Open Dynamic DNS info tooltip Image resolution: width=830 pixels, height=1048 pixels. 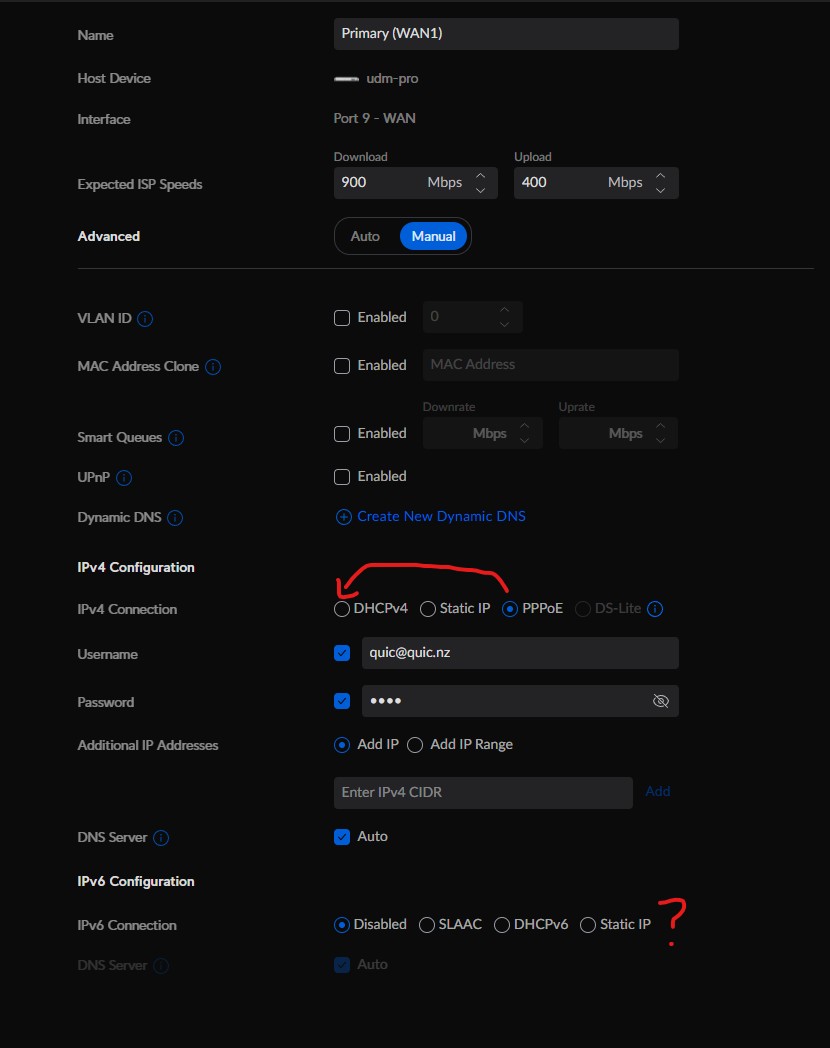click(175, 518)
